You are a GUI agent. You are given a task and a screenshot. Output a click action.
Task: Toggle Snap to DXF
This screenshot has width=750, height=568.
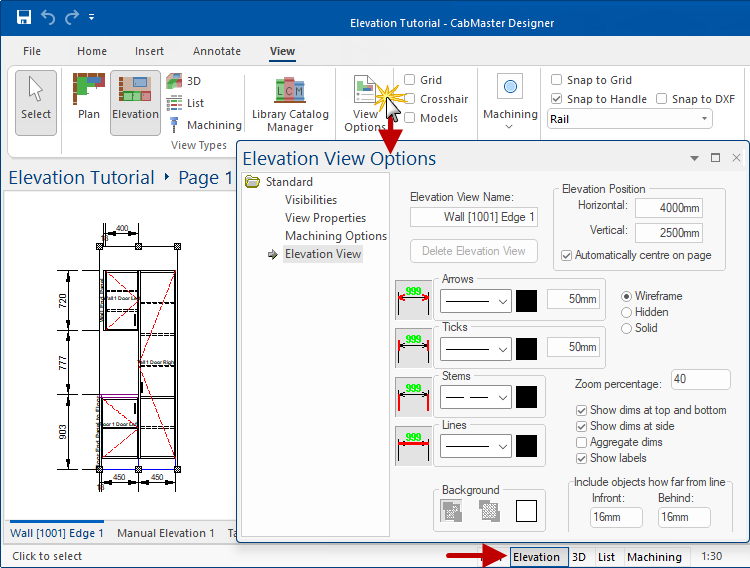click(662, 99)
